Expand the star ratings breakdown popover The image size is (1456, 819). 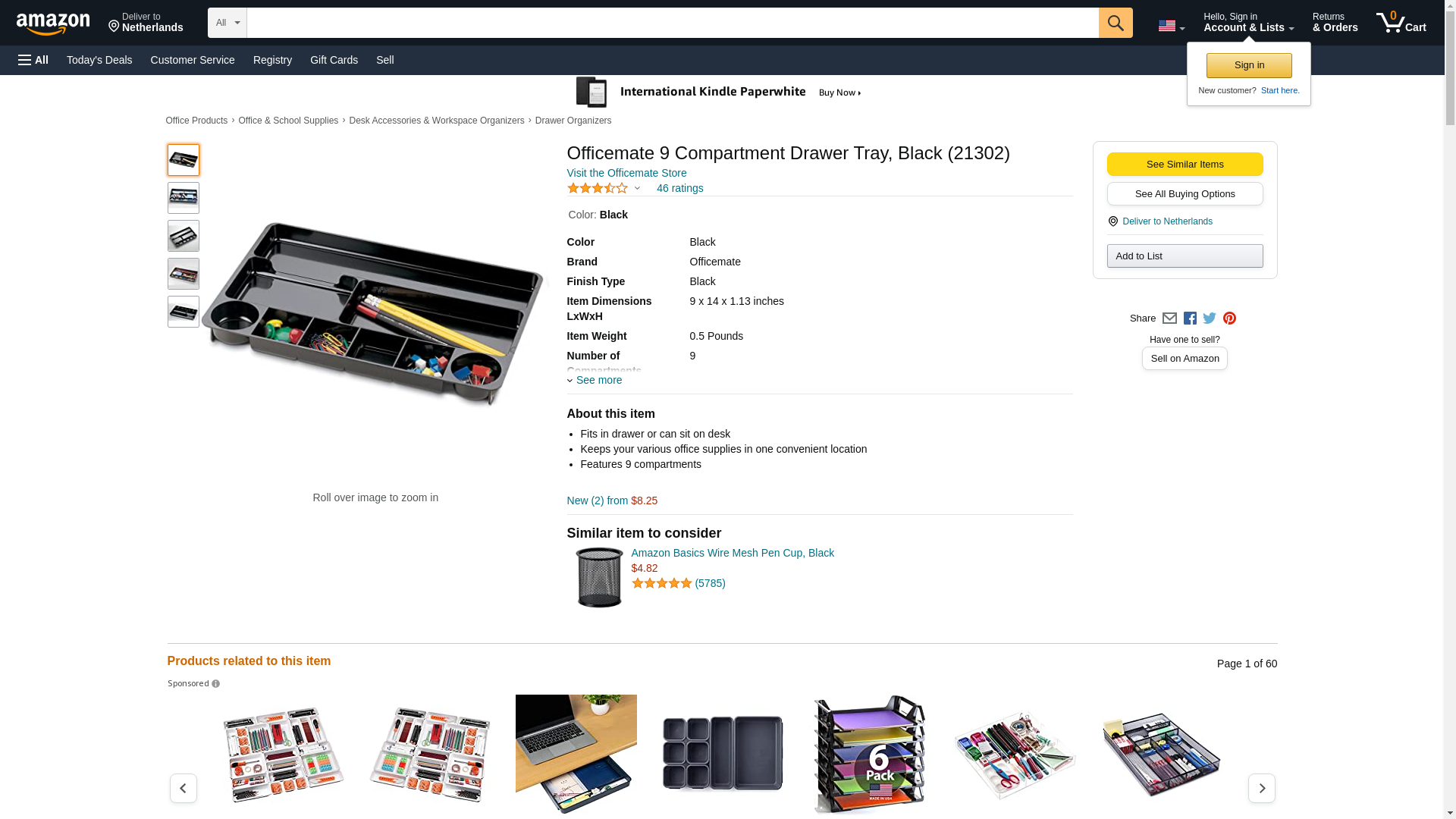pyautogui.click(x=604, y=188)
